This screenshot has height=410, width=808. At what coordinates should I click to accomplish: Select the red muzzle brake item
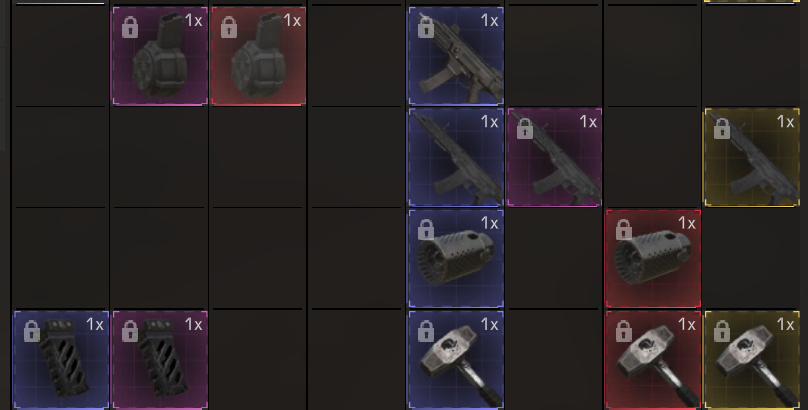point(653,258)
